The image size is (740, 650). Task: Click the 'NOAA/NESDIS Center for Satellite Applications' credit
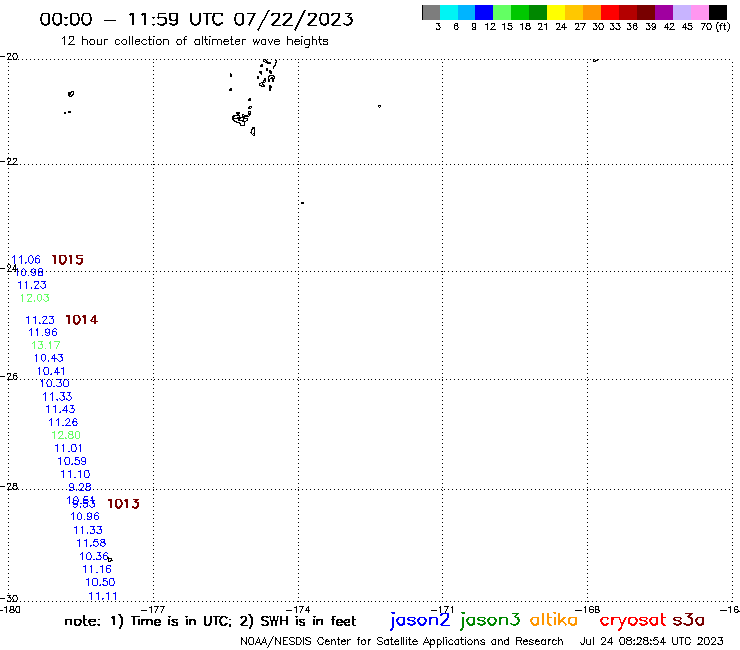point(402,641)
